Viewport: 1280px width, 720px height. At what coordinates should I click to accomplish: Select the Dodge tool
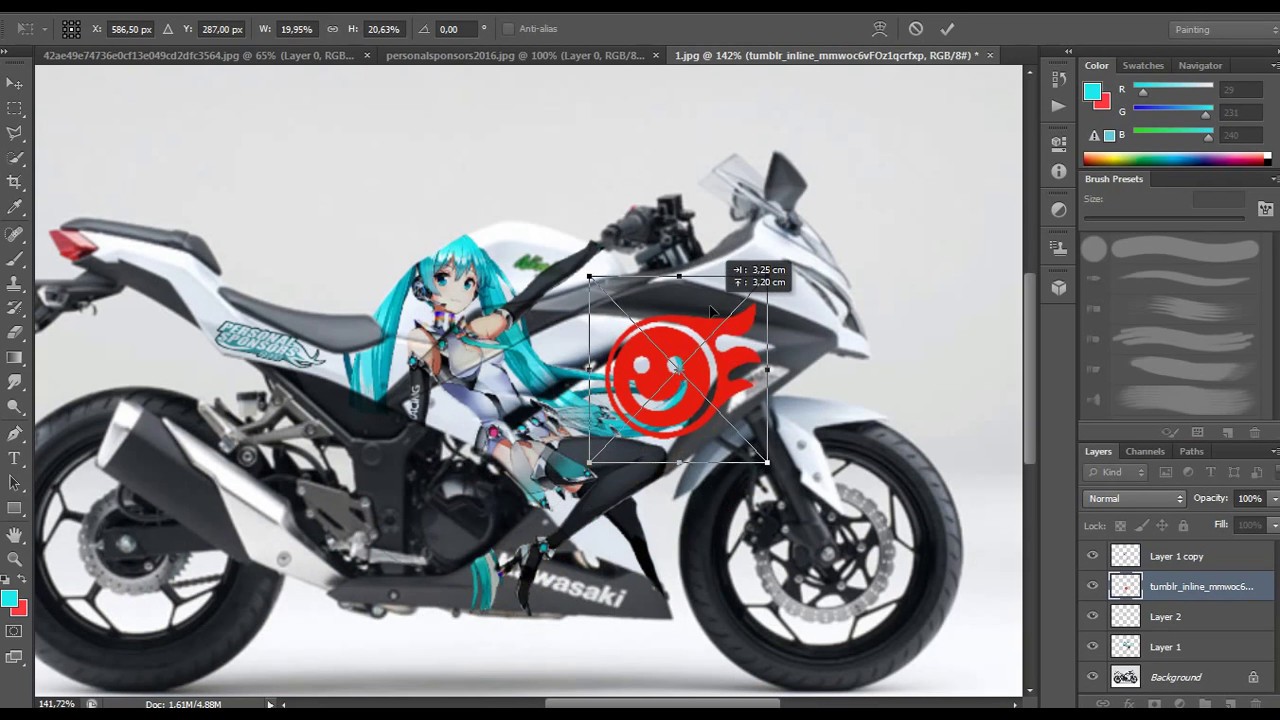(14, 407)
